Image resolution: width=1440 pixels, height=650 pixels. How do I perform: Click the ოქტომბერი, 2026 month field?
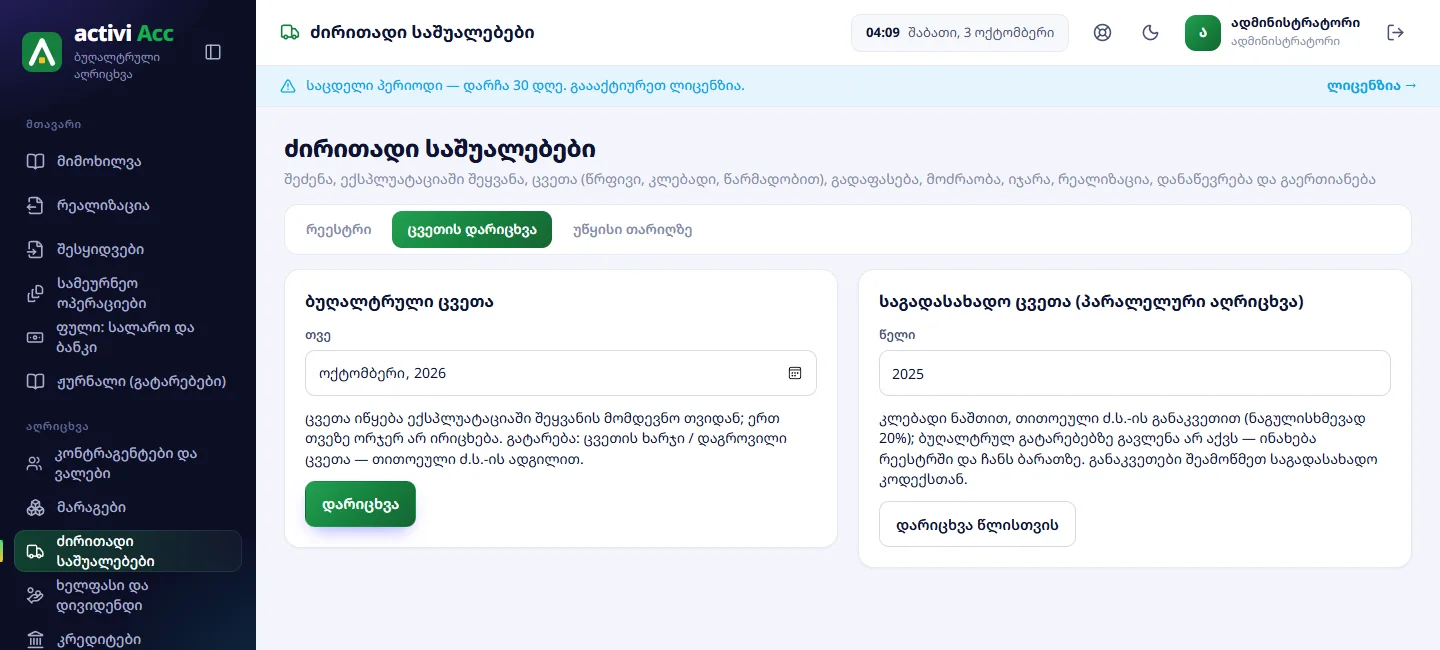point(561,373)
